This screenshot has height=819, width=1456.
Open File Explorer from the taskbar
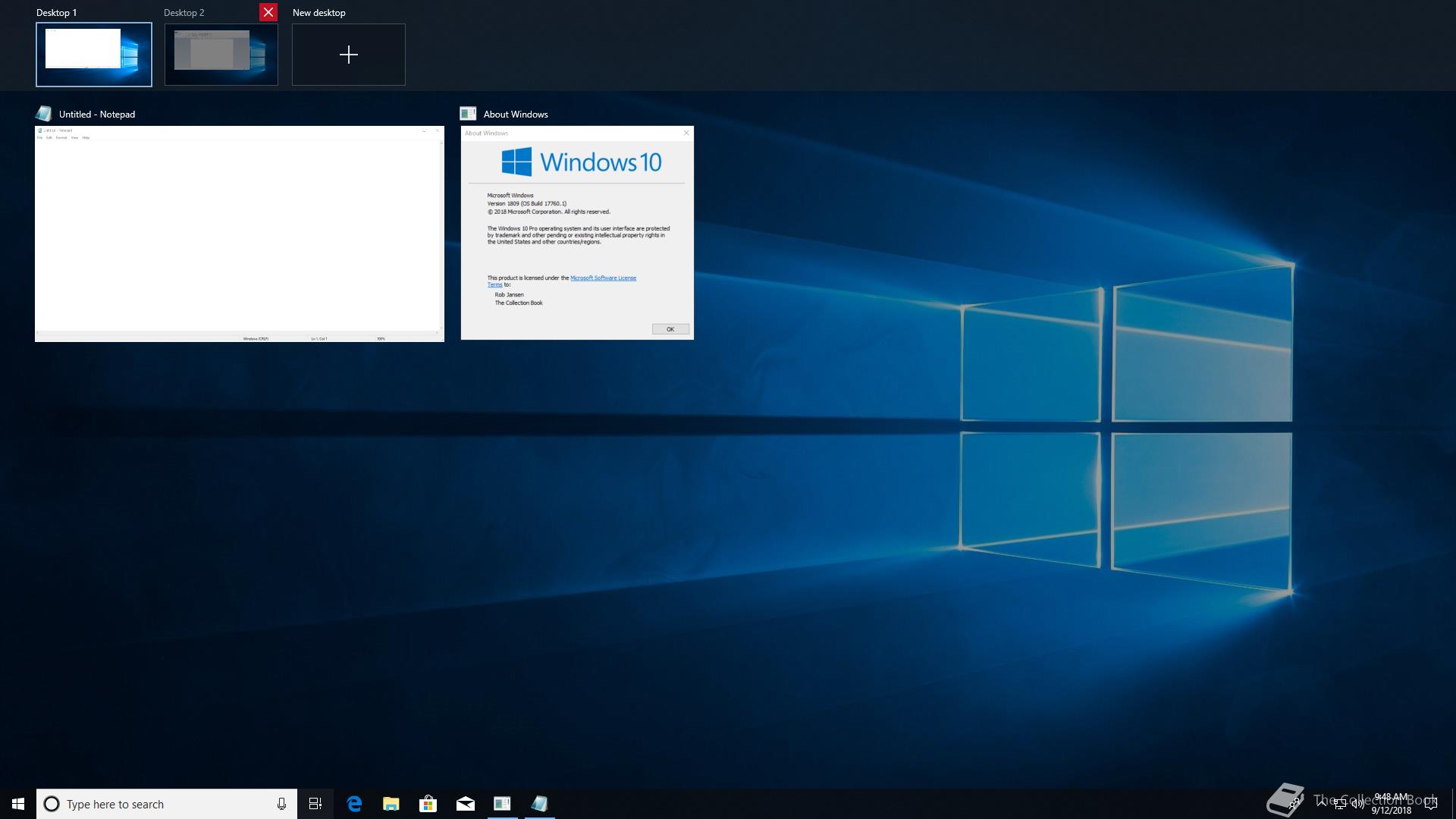click(391, 804)
